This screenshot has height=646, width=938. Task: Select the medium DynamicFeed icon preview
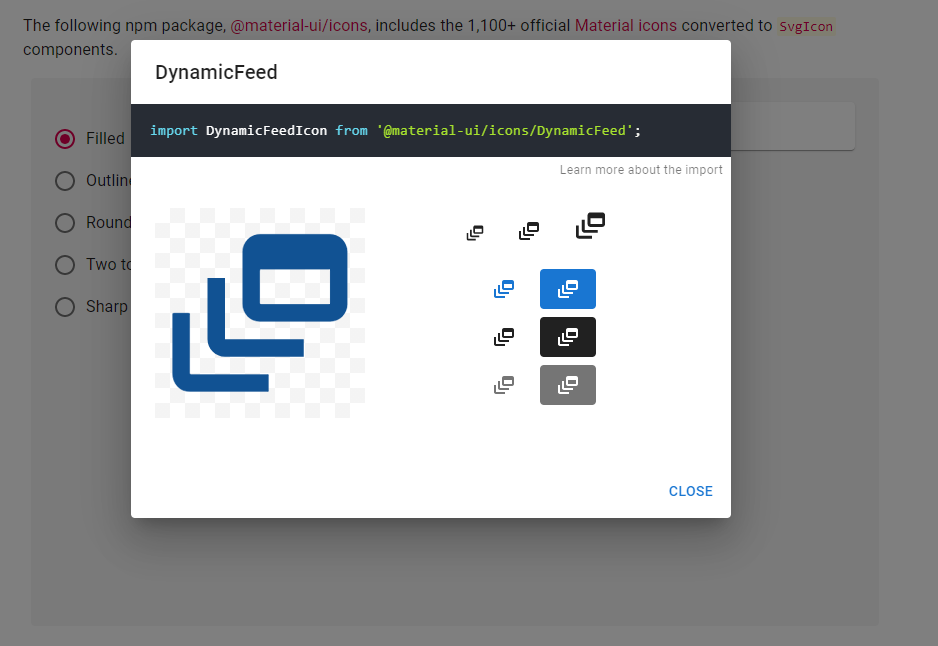coord(529,229)
